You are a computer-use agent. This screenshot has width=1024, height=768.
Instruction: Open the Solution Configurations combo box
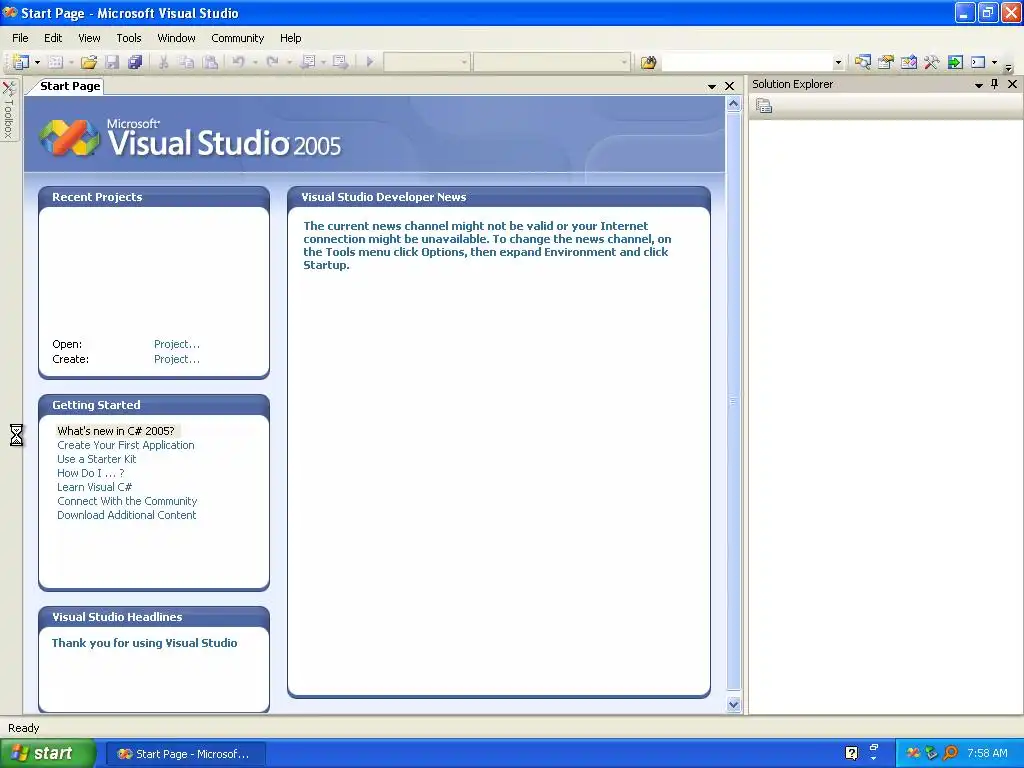pyautogui.click(x=427, y=62)
